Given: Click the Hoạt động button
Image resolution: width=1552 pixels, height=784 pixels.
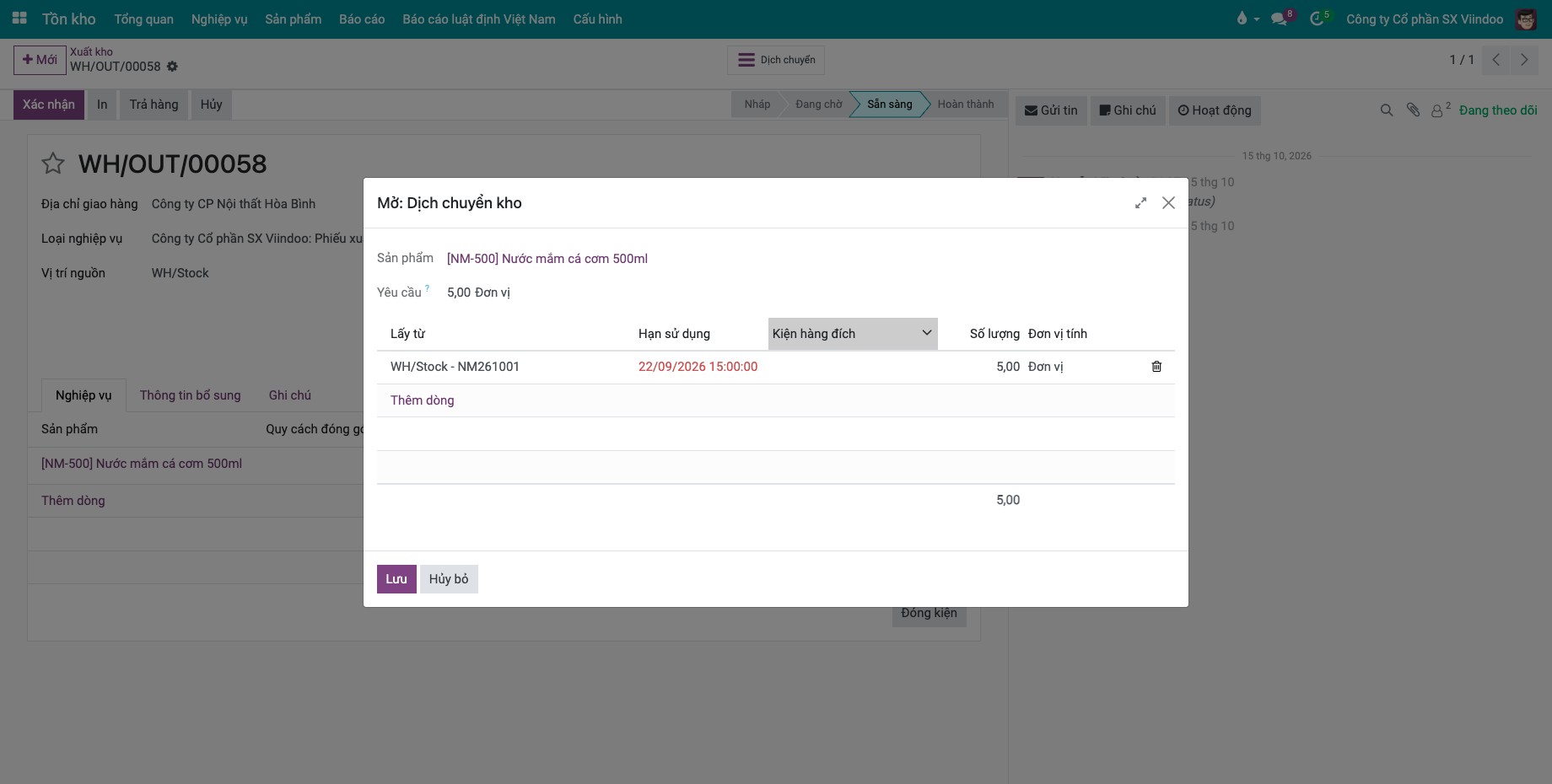Looking at the screenshot, I should [1215, 110].
